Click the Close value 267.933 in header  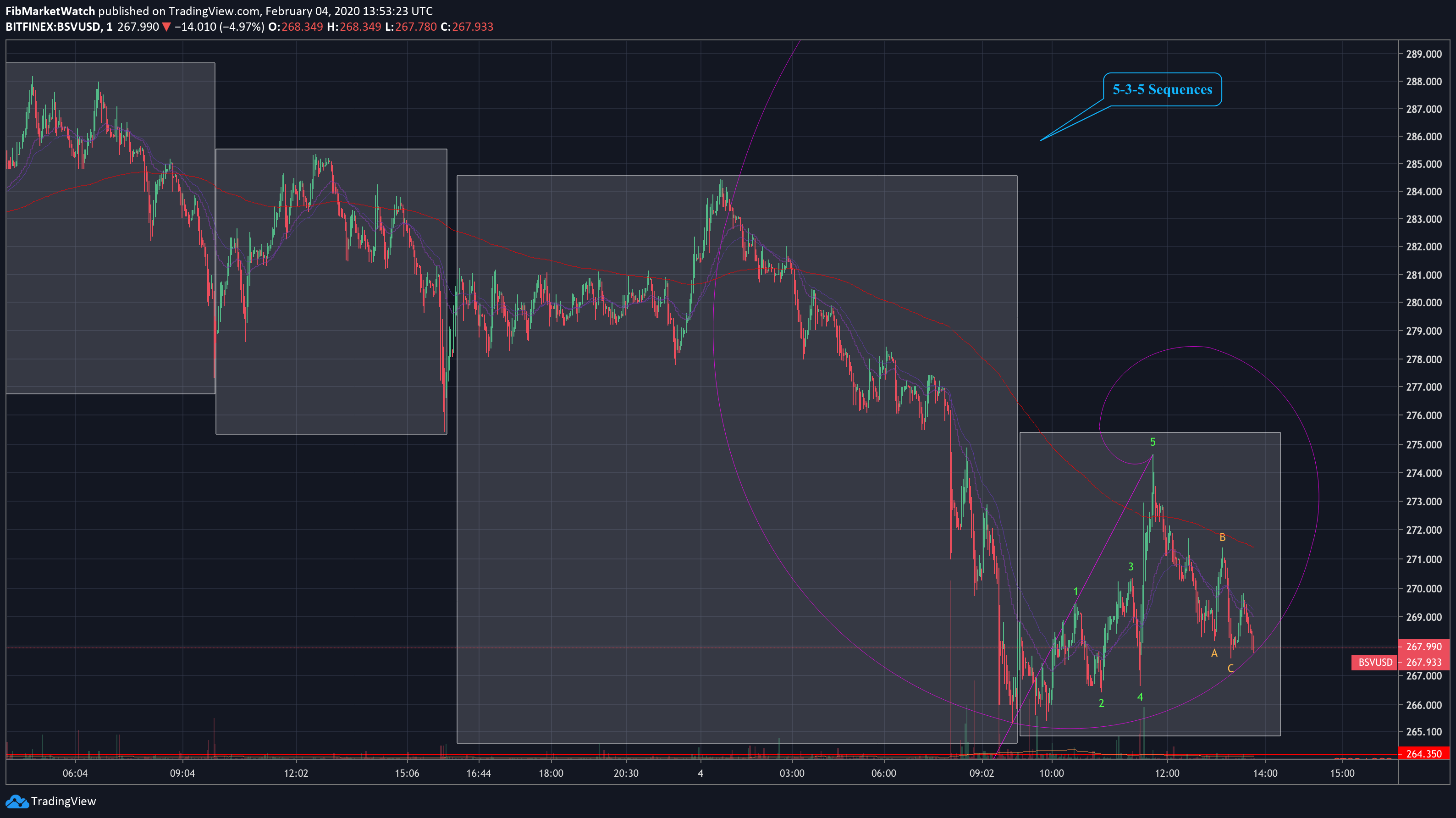coord(473,27)
